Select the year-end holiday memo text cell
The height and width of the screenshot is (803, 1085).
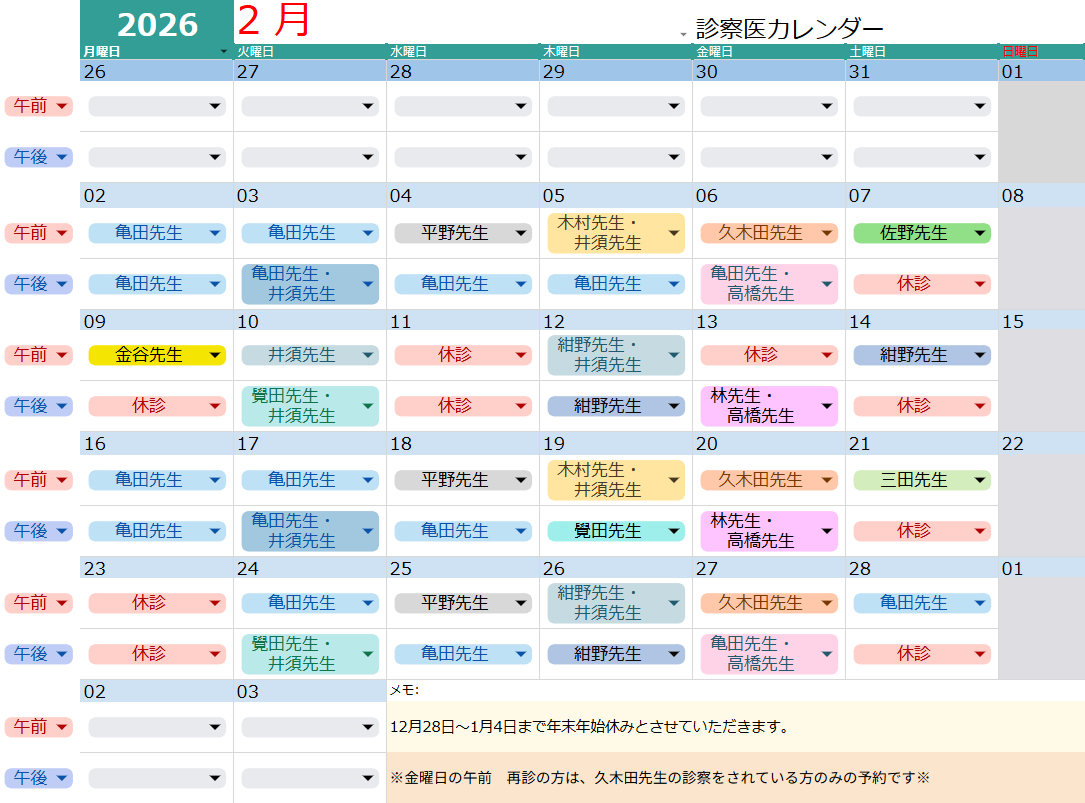point(735,727)
